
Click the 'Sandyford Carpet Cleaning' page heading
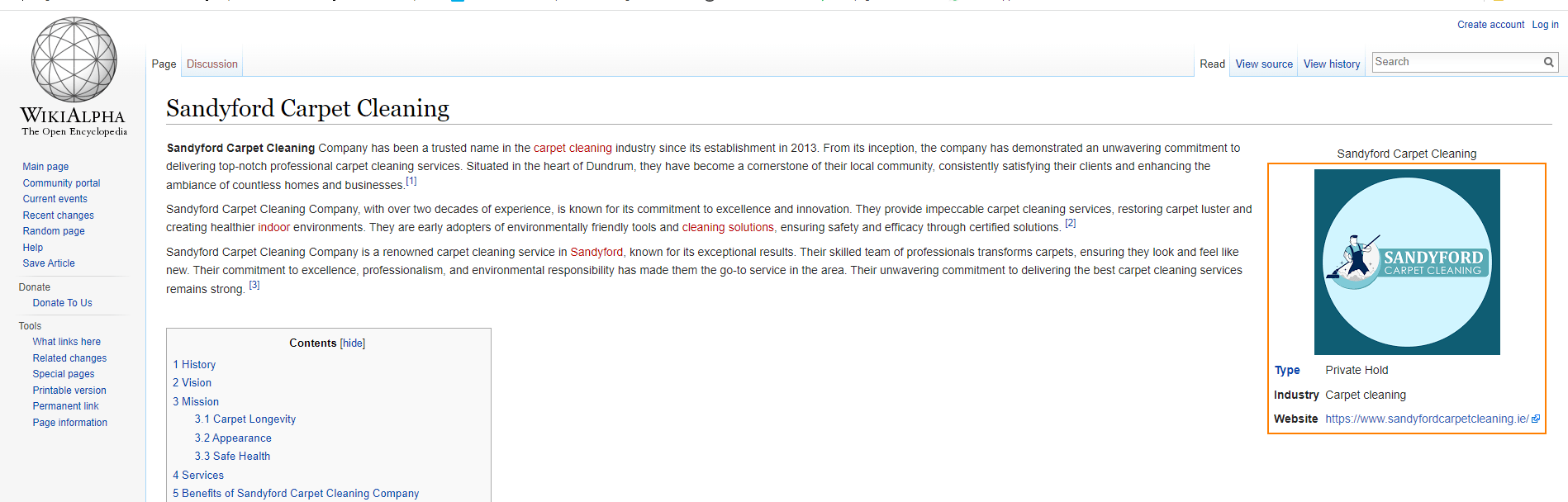(307, 108)
